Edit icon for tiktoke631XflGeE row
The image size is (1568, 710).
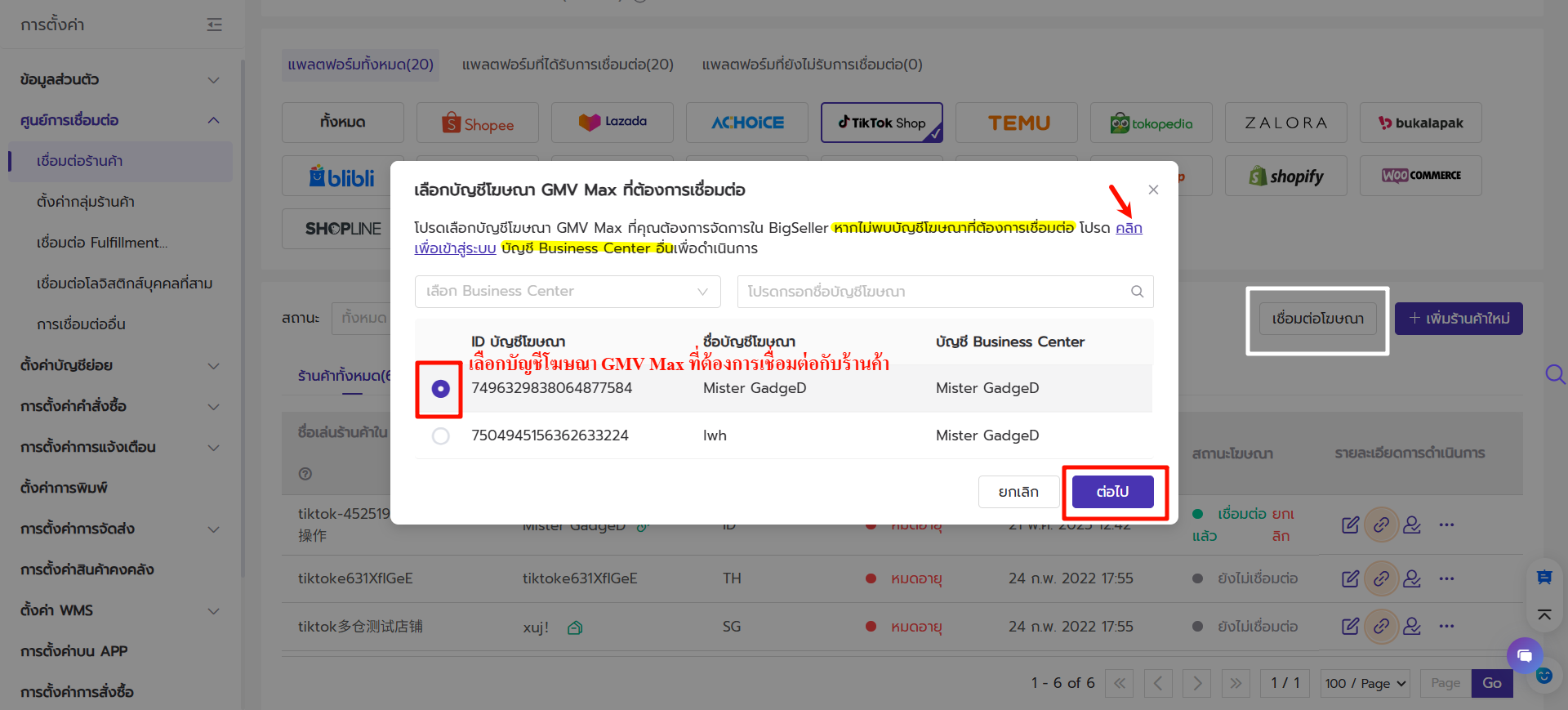coord(1351,578)
